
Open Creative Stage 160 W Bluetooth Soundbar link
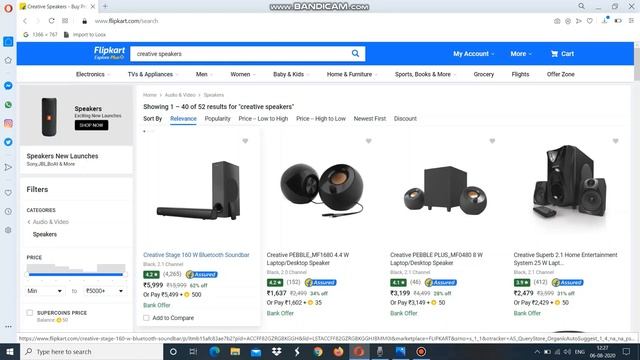coord(196,255)
